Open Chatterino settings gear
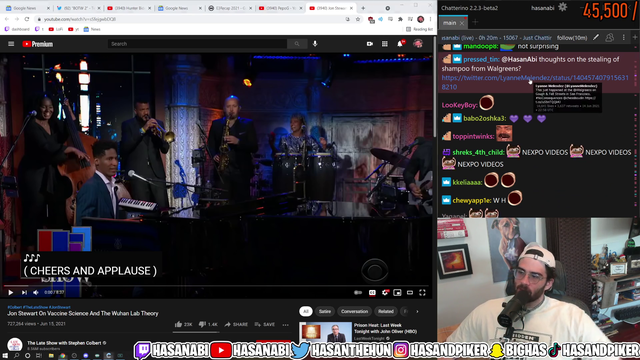This screenshot has width=640, height=360. [562, 7]
